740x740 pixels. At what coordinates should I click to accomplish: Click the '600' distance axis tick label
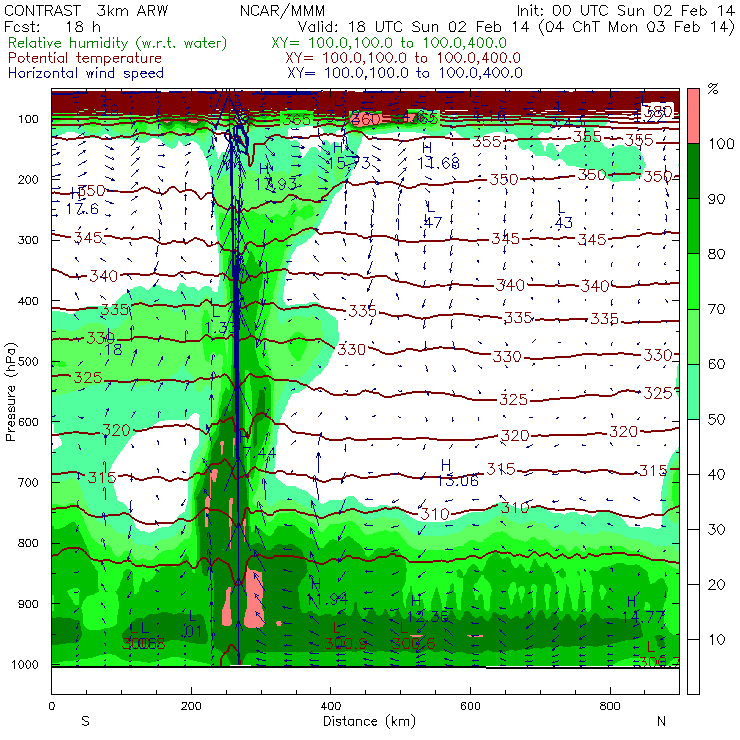[x=470, y=706]
